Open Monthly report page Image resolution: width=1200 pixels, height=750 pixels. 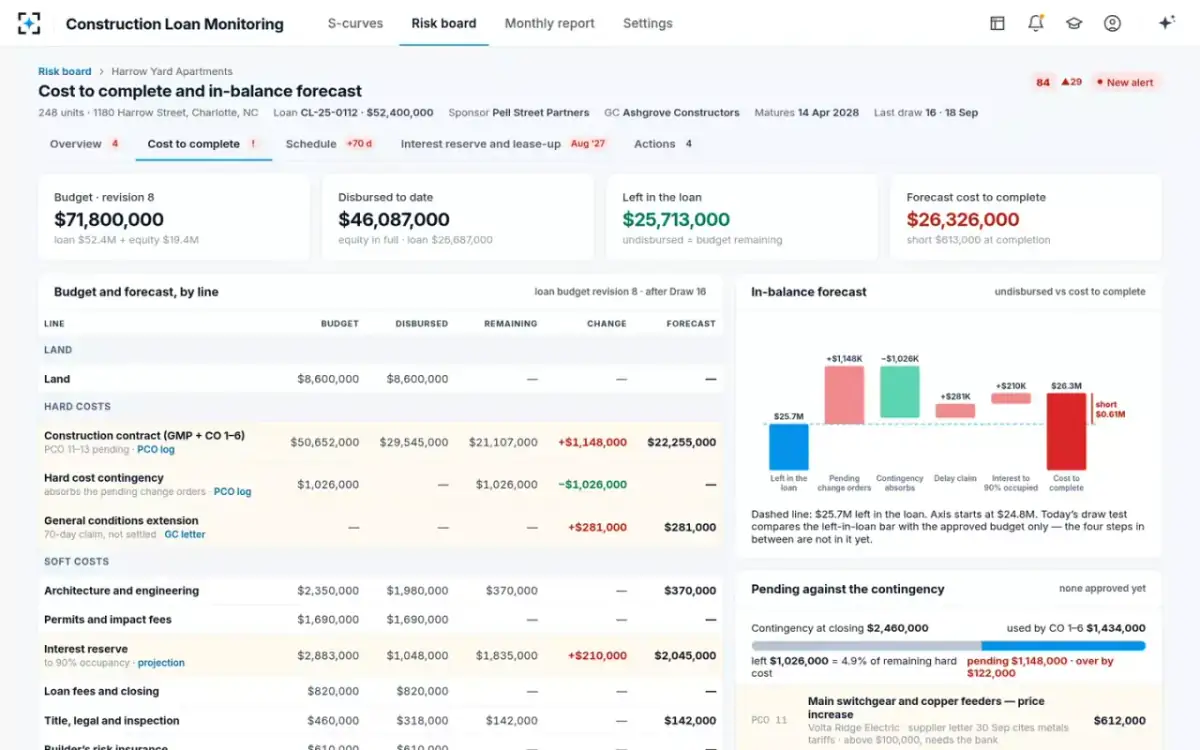(549, 23)
